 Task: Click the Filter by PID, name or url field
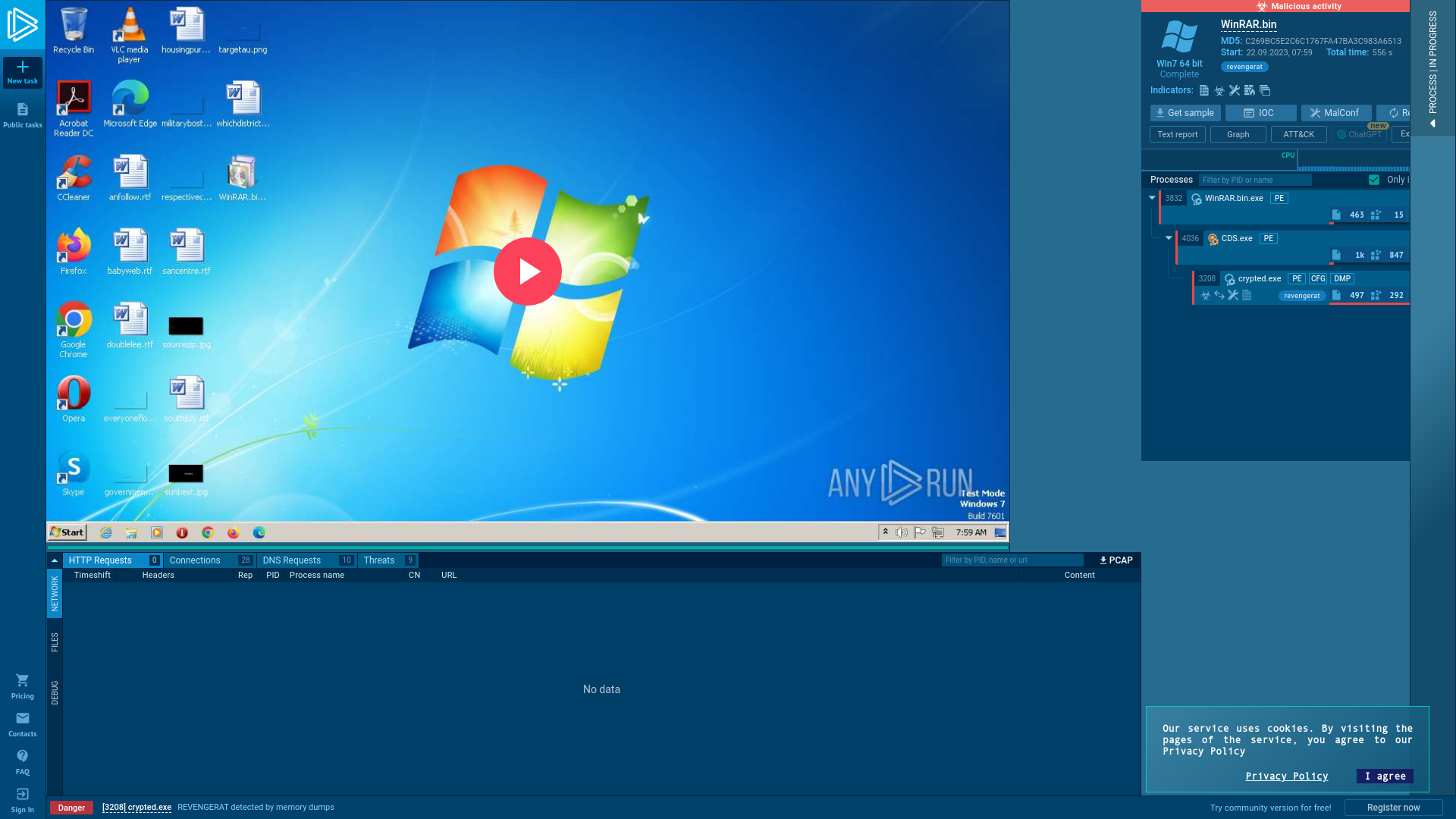pos(1012,560)
